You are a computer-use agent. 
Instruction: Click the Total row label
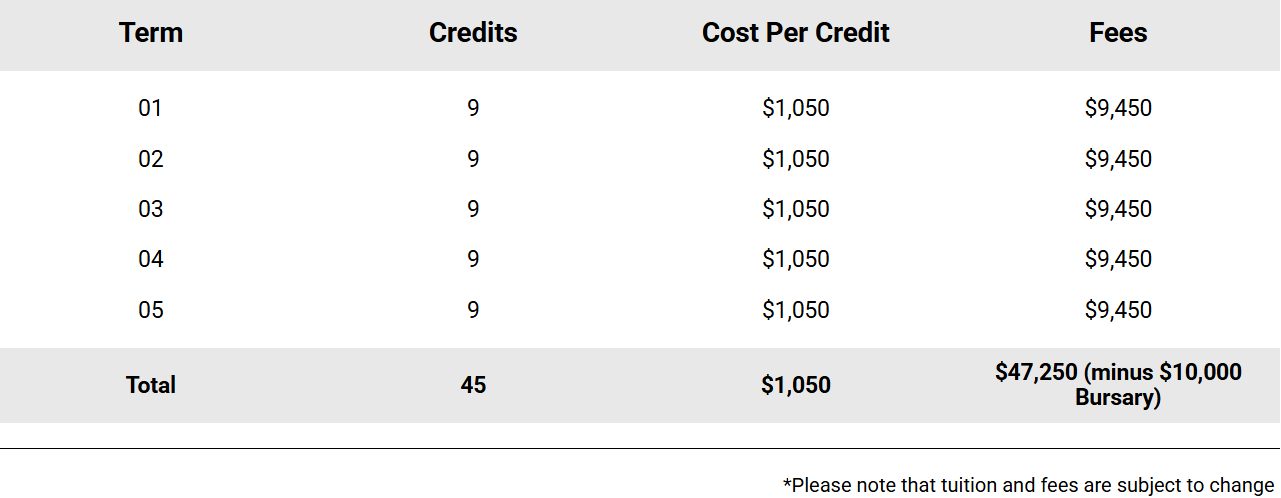coord(151,385)
